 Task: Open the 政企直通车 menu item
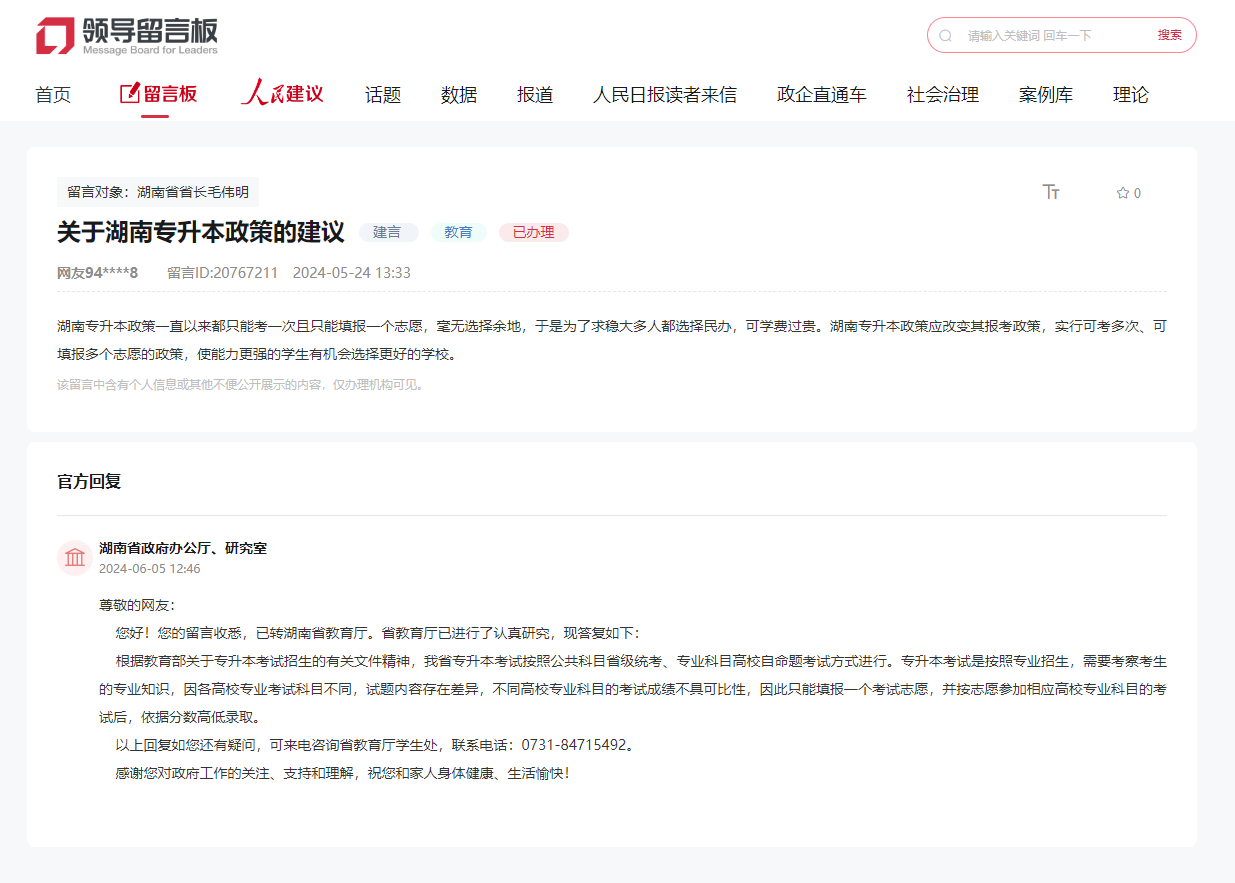pos(820,93)
